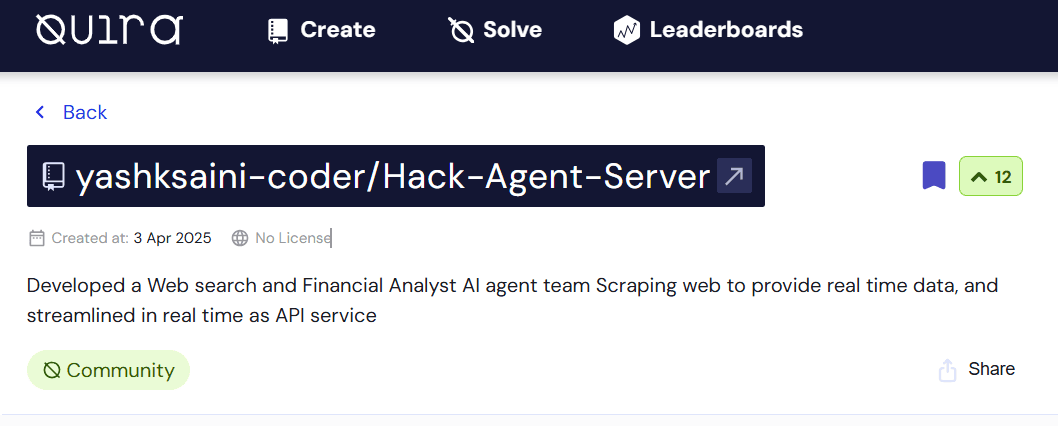
Task: Open the external link arrow icon
Action: tap(734, 176)
